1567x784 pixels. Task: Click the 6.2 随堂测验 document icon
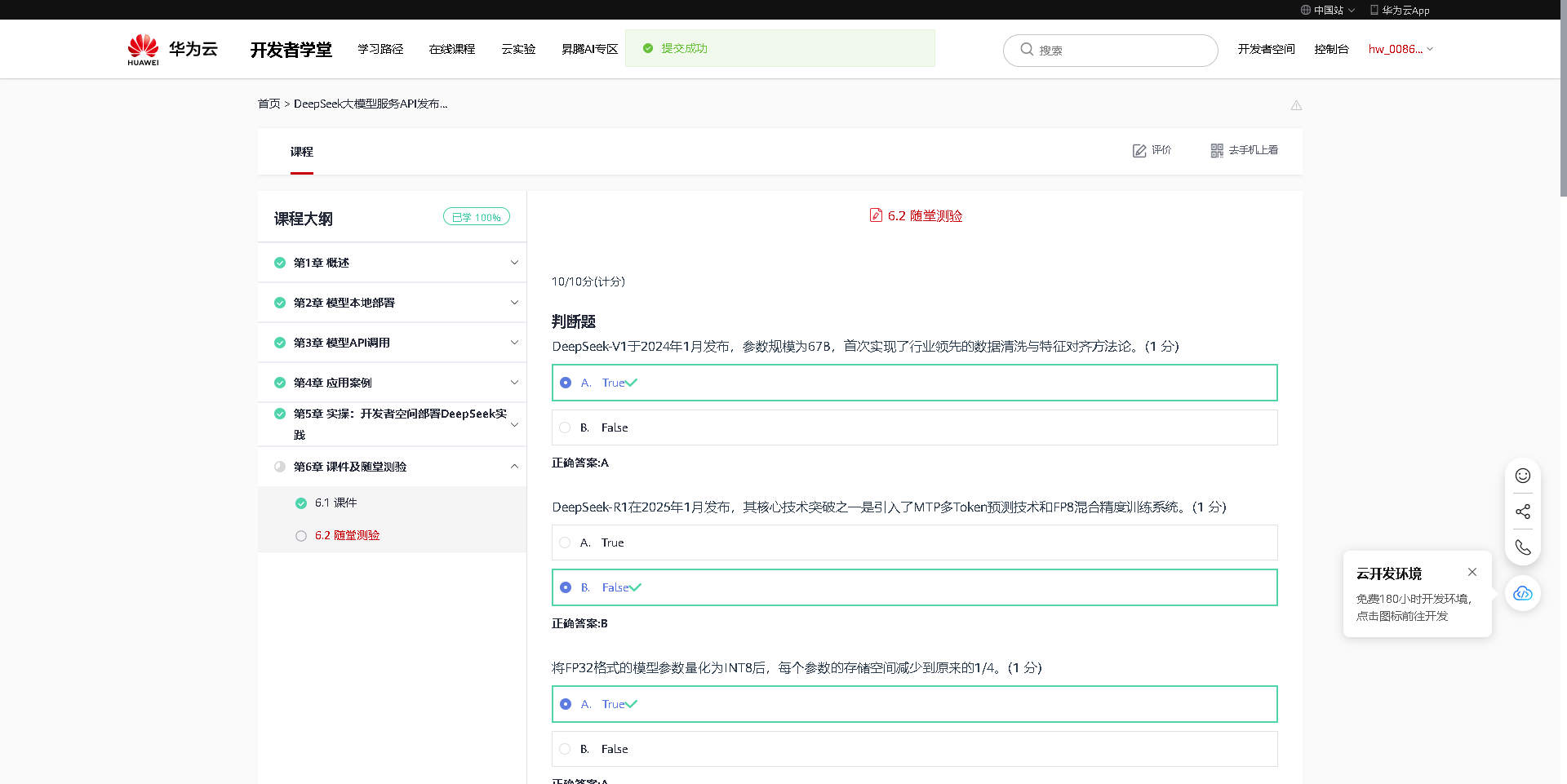tap(876, 215)
